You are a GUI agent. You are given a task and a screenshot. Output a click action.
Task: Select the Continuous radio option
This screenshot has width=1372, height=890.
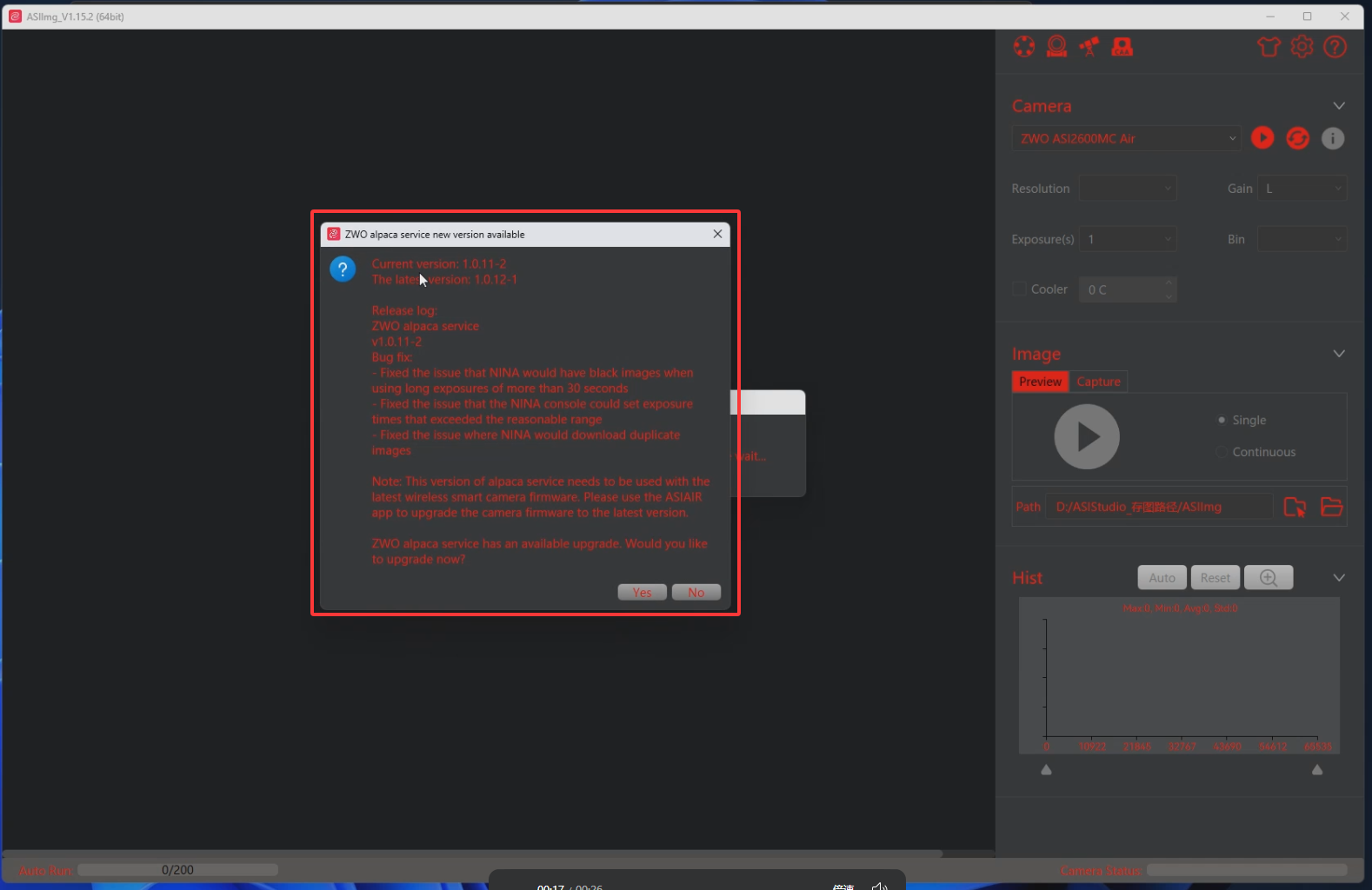pyautogui.click(x=1222, y=452)
